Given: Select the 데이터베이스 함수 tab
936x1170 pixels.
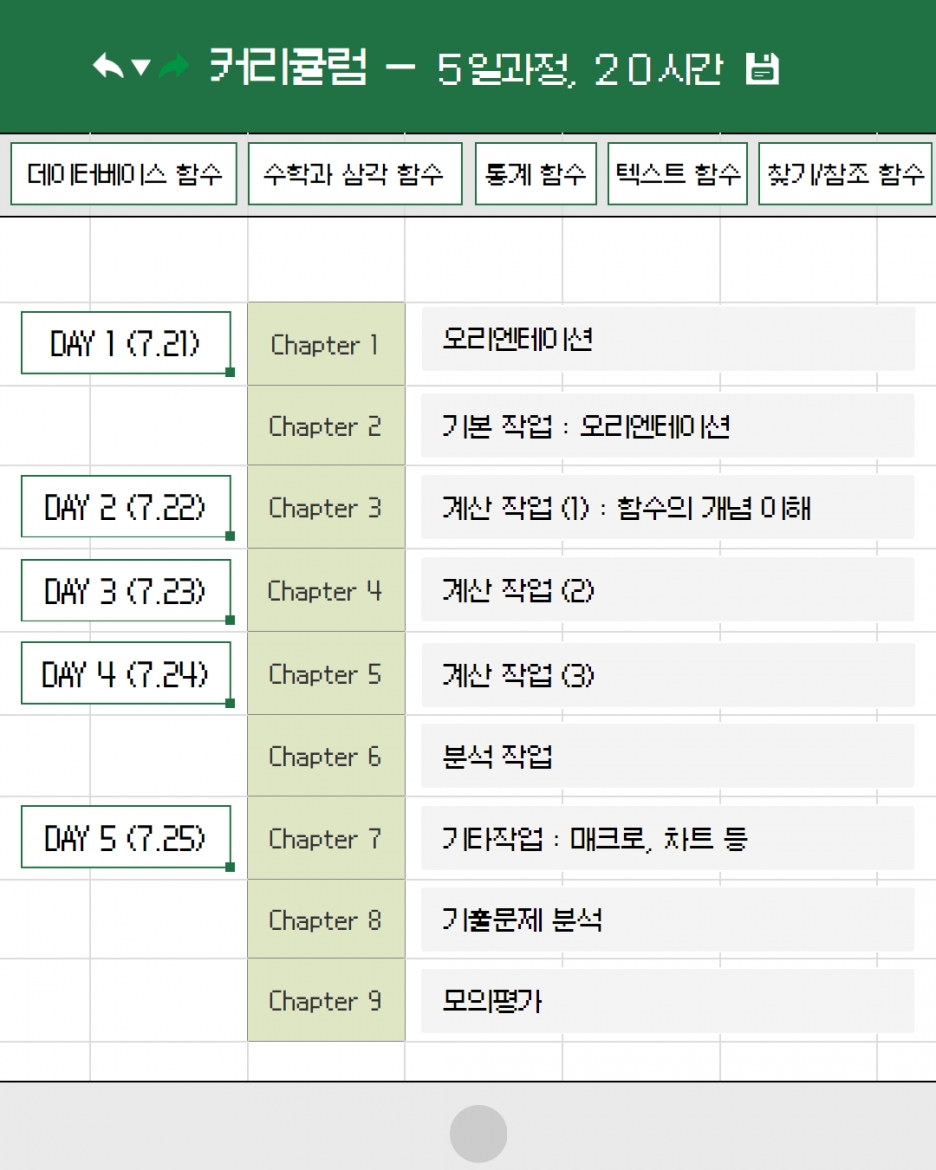Looking at the screenshot, I should click(x=124, y=174).
